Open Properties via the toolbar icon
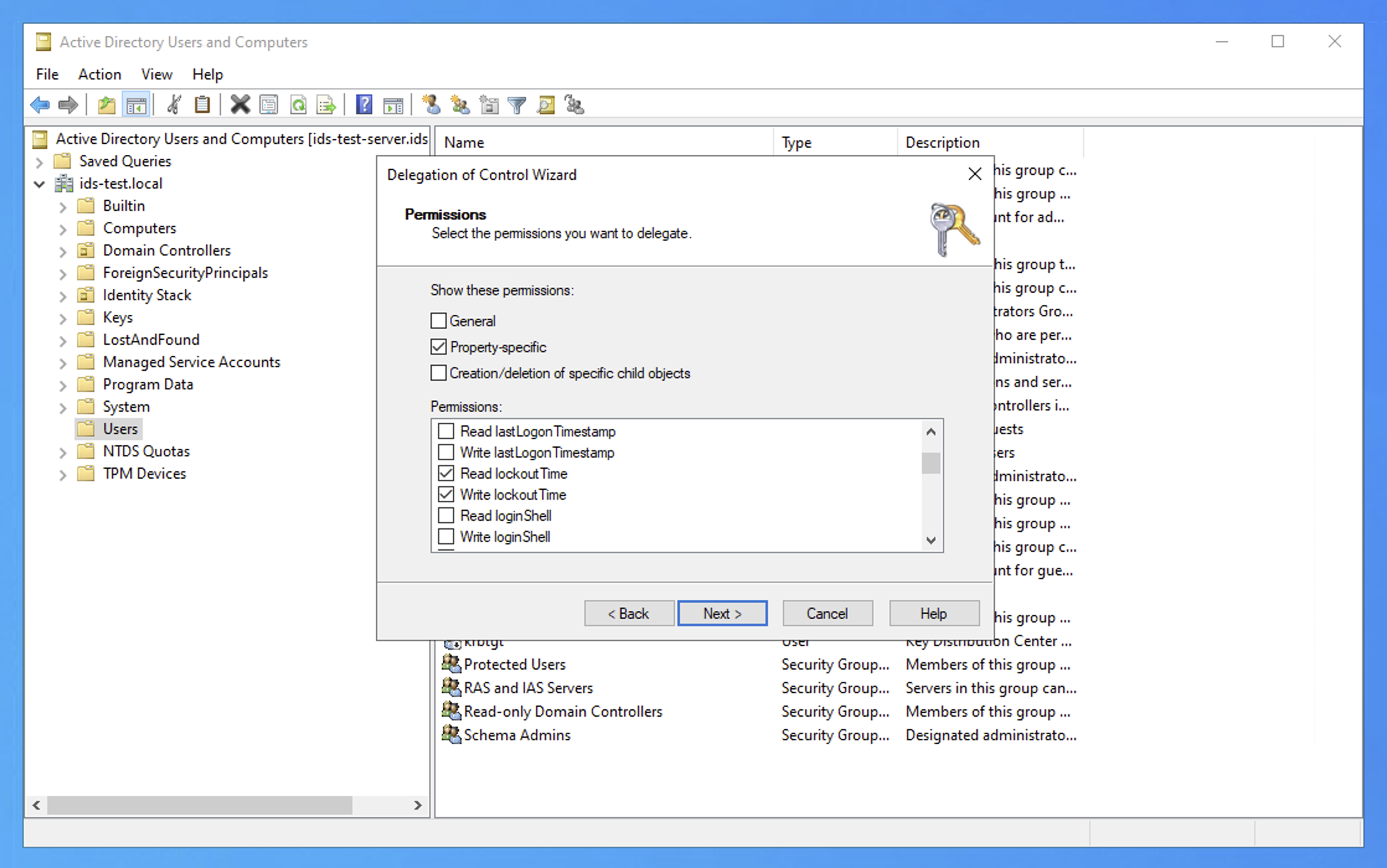This screenshot has width=1387, height=868. [x=269, y=105]
